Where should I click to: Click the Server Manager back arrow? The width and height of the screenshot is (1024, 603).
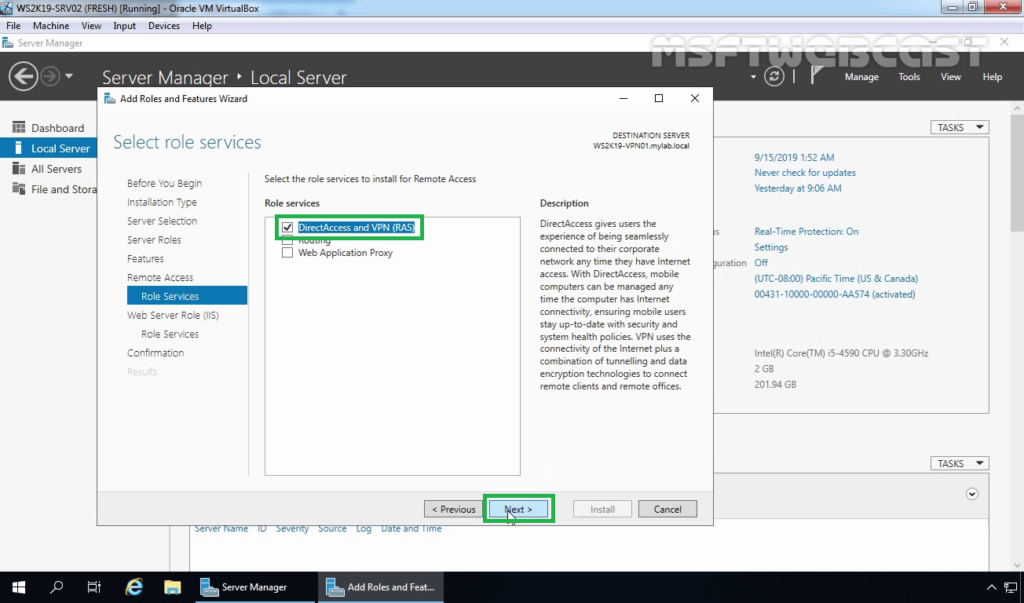point(23,76)
